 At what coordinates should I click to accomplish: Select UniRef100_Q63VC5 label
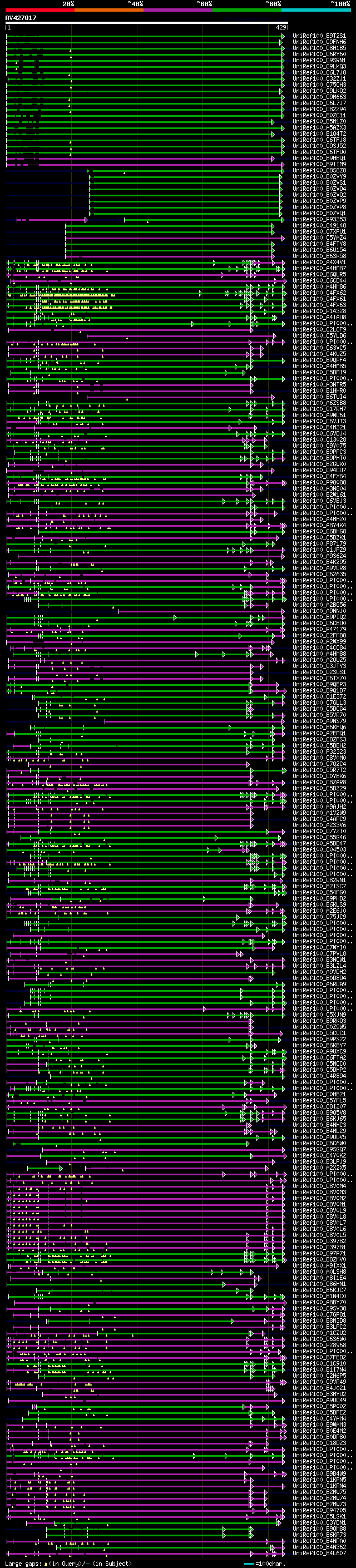(319, 348)
